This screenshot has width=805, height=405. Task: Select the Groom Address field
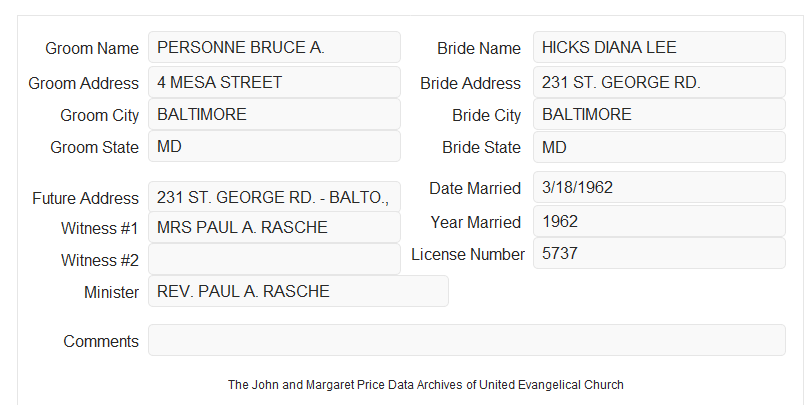(x=274, y=82)
